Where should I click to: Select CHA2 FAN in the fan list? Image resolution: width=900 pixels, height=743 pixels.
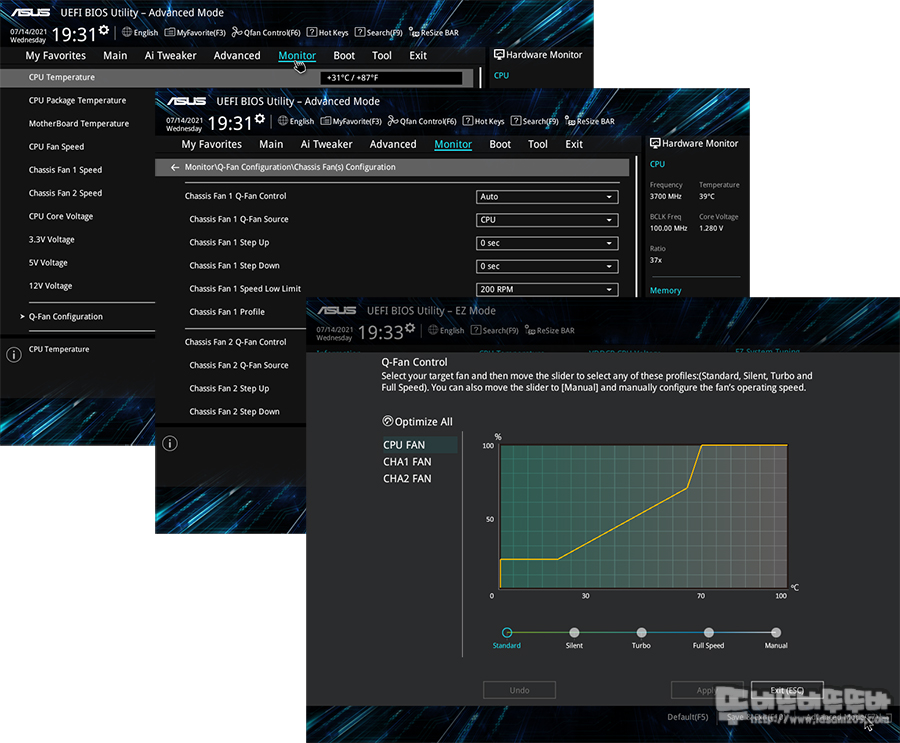(407, 478)
